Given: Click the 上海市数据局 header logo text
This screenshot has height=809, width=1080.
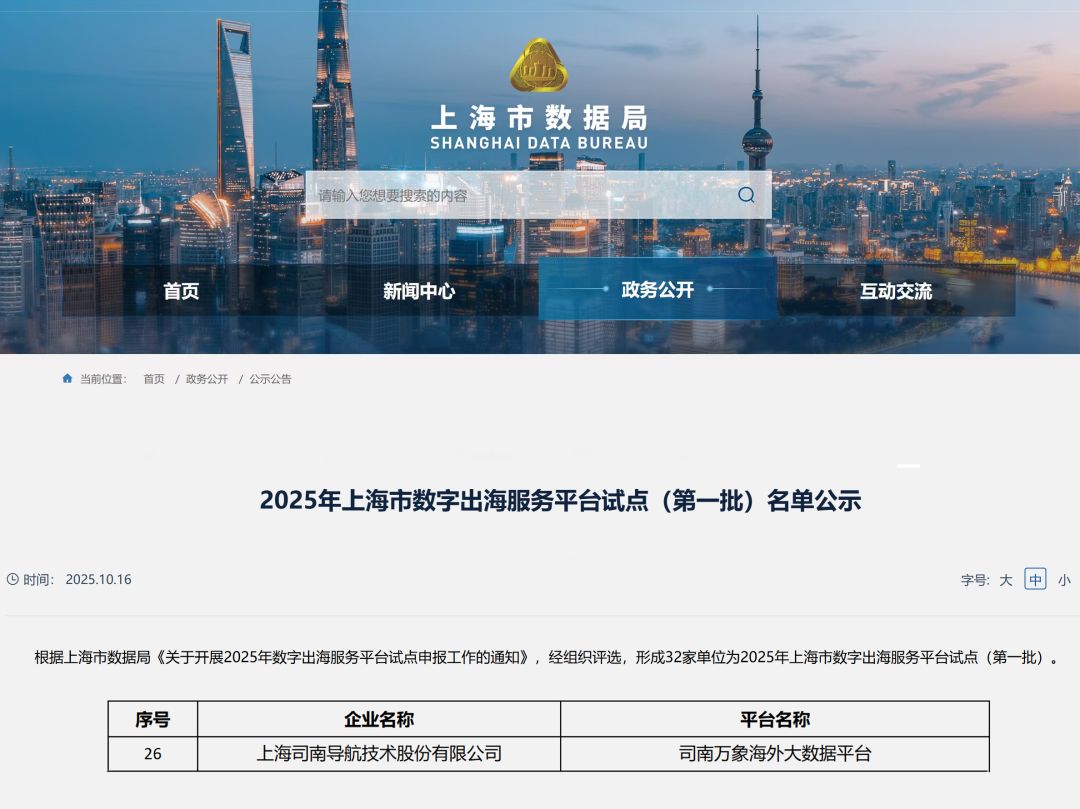Looking at the screenshot, I should (x=538, y=117).
